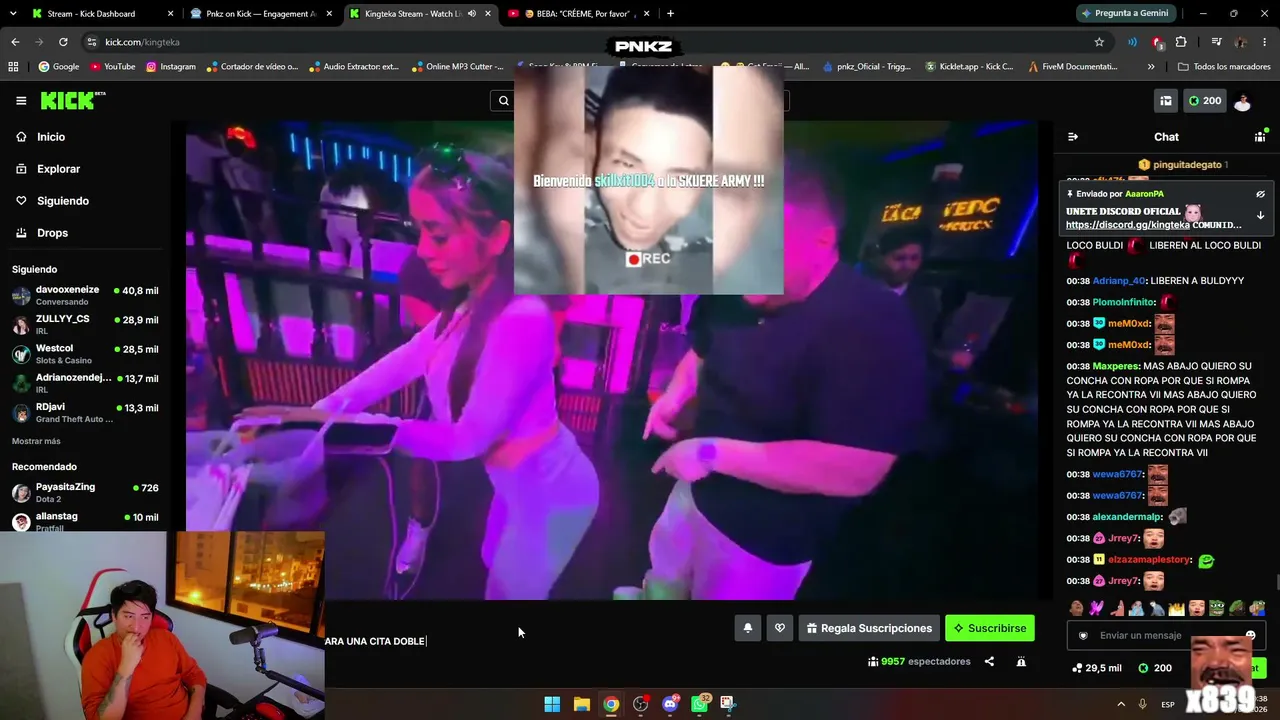Toggle stream notifications bell
Viewport: 1280px width, 720px height.
747,628
